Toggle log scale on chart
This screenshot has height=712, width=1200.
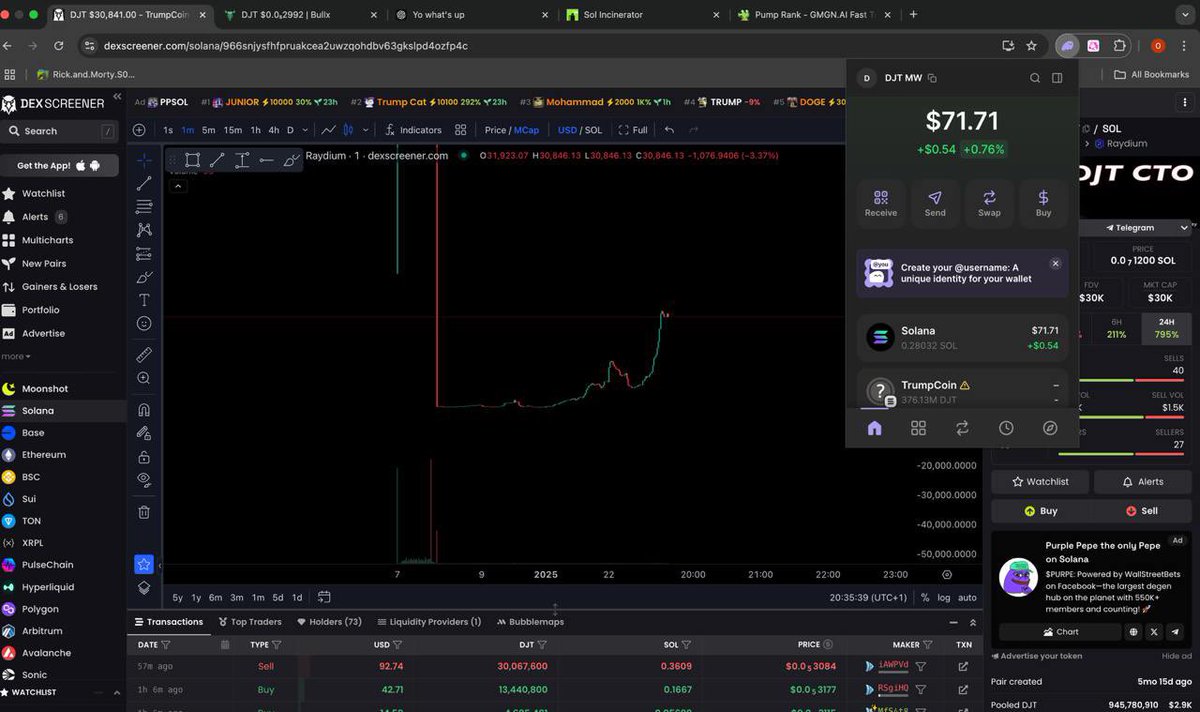(x=944, y=598)
